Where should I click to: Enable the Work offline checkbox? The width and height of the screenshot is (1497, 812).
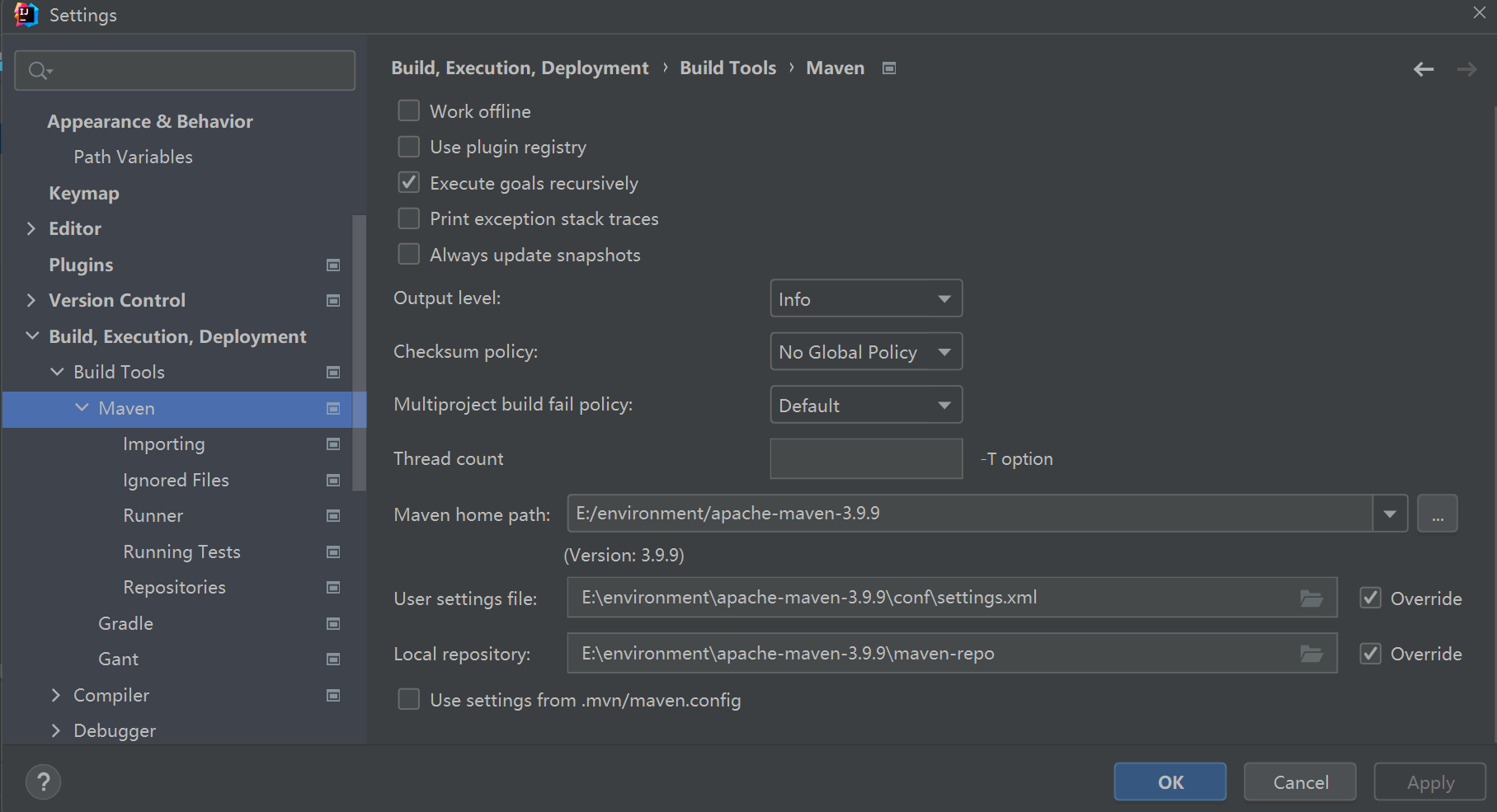[409, 111]
